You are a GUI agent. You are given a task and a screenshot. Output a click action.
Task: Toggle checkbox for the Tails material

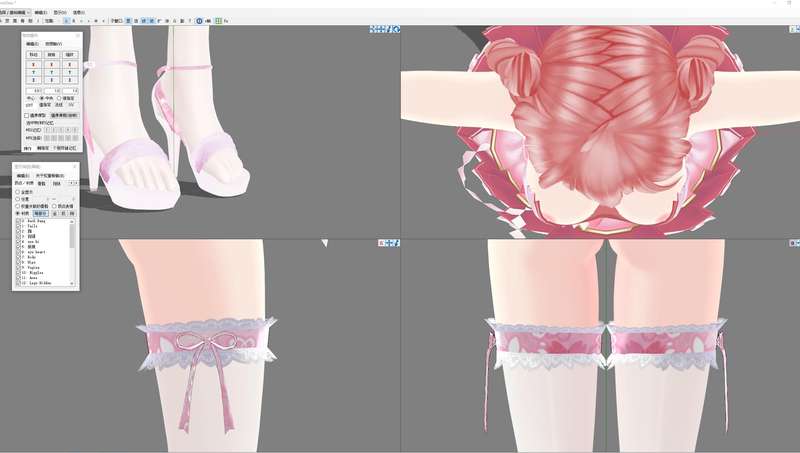point(17,227)
